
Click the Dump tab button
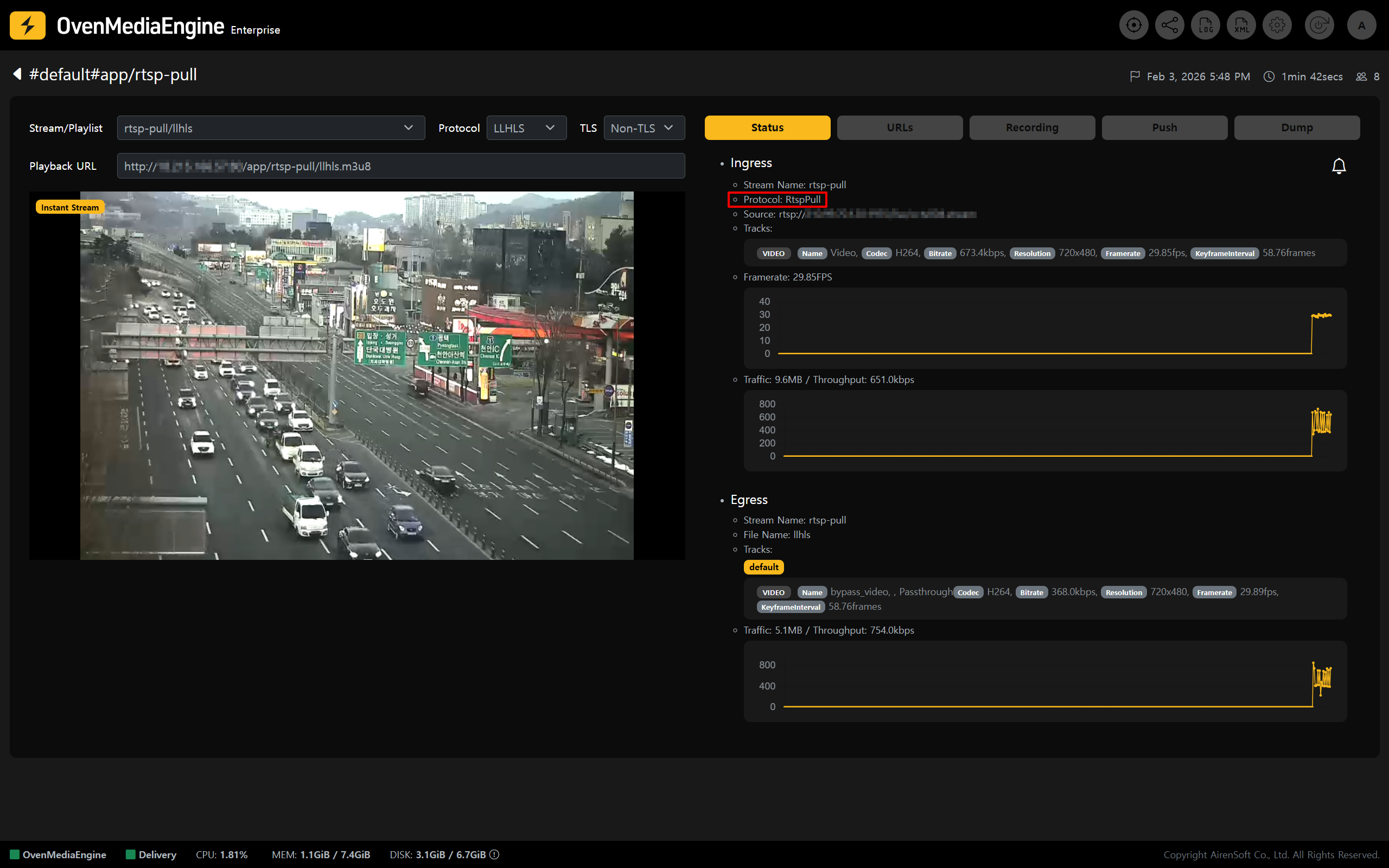(1296, 127)
